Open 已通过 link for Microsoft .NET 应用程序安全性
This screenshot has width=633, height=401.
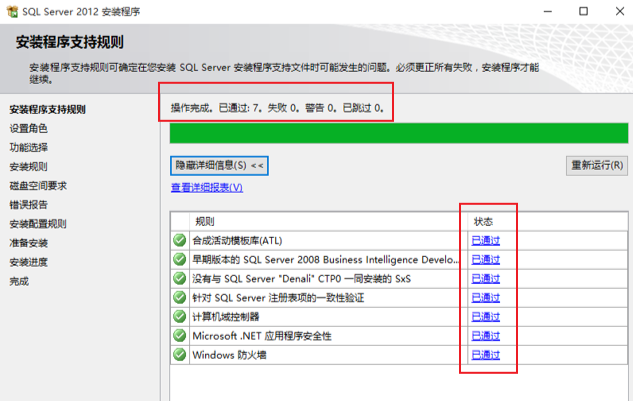pyautogui.click(x=486, y=336)
